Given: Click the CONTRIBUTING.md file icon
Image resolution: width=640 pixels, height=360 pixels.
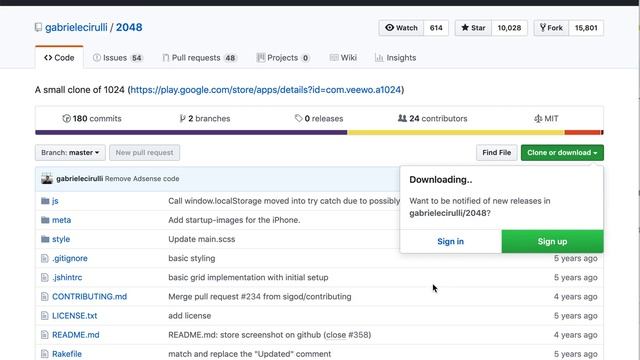Looking at the screenshot, I should (x=45, y=297).
